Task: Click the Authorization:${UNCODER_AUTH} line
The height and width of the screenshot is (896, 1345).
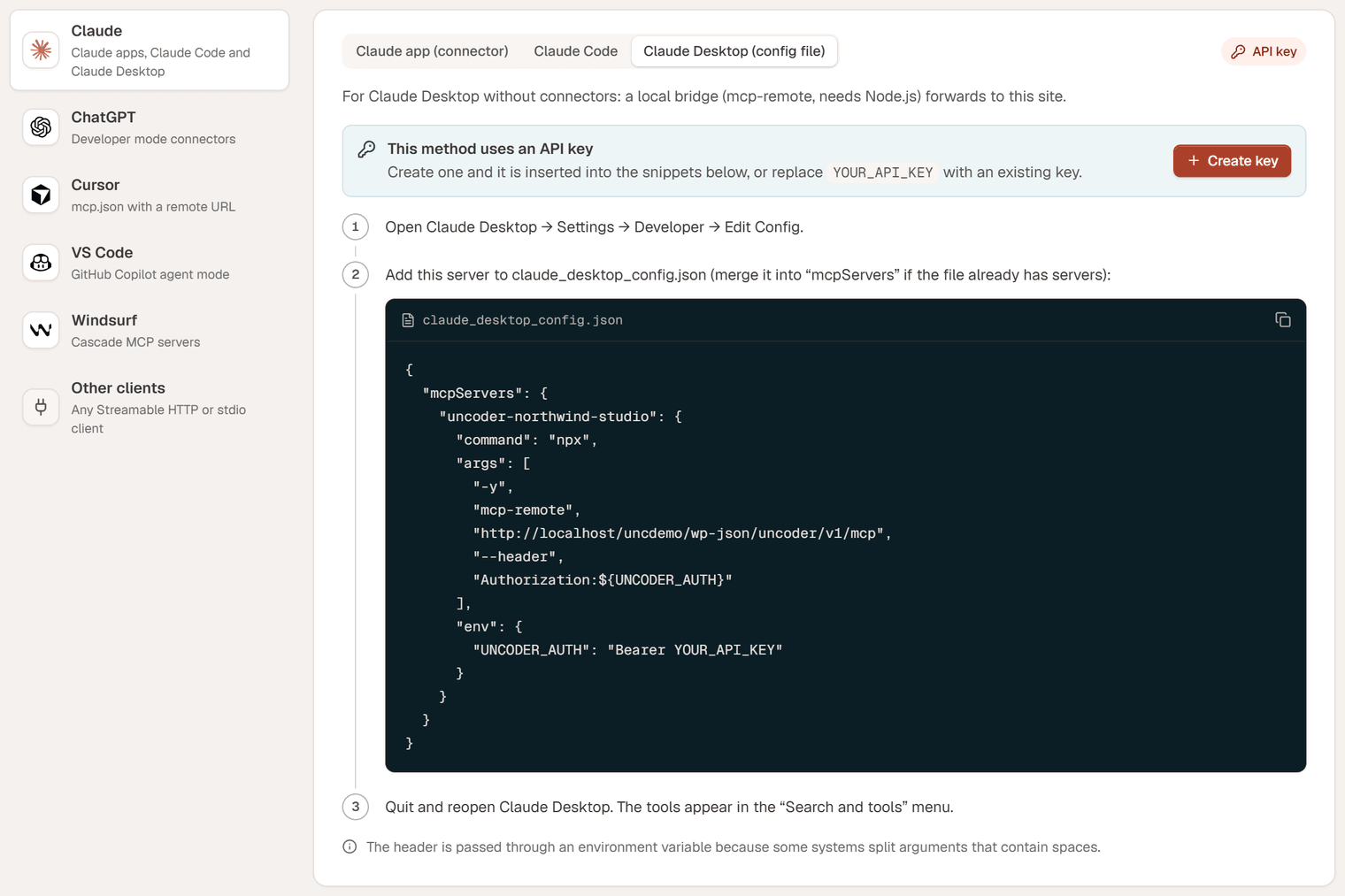Action: click(603, 580)
